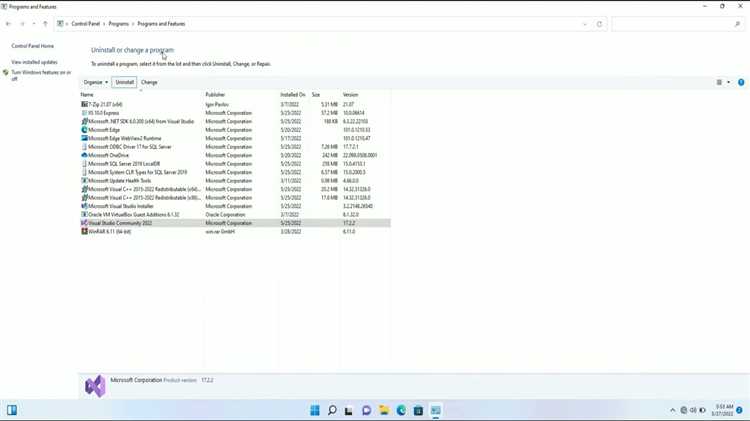Screen dimensions: 750x421
Task: Click the Change button
Action: [x=149, y=82]
